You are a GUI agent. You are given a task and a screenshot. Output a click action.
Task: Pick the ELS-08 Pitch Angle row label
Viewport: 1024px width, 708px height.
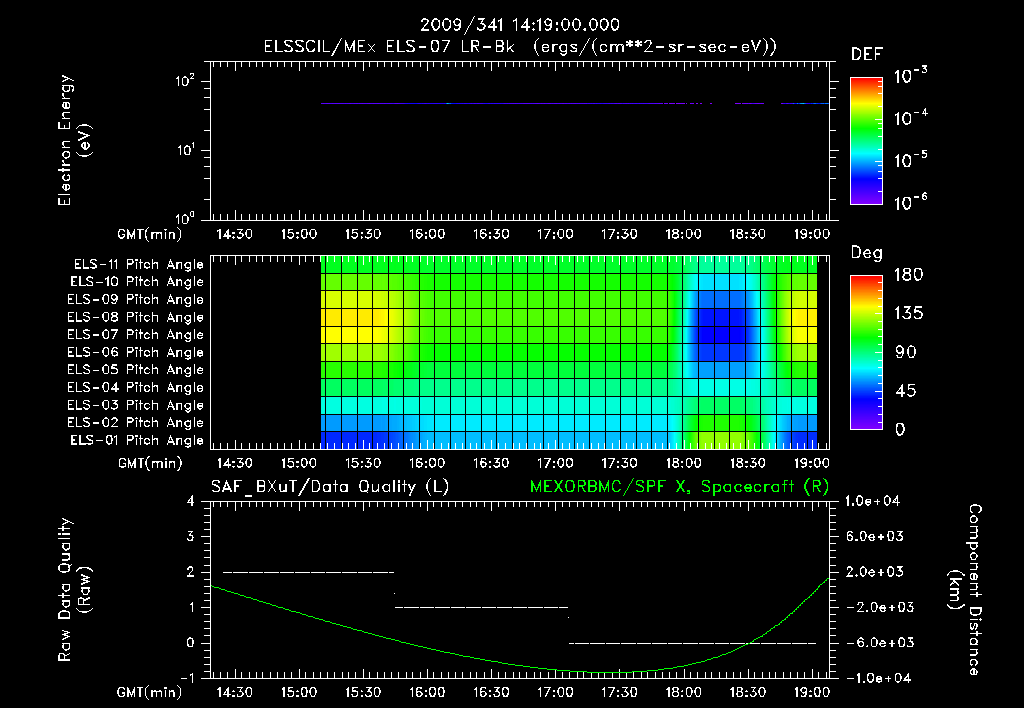click(x=136, y=317)
